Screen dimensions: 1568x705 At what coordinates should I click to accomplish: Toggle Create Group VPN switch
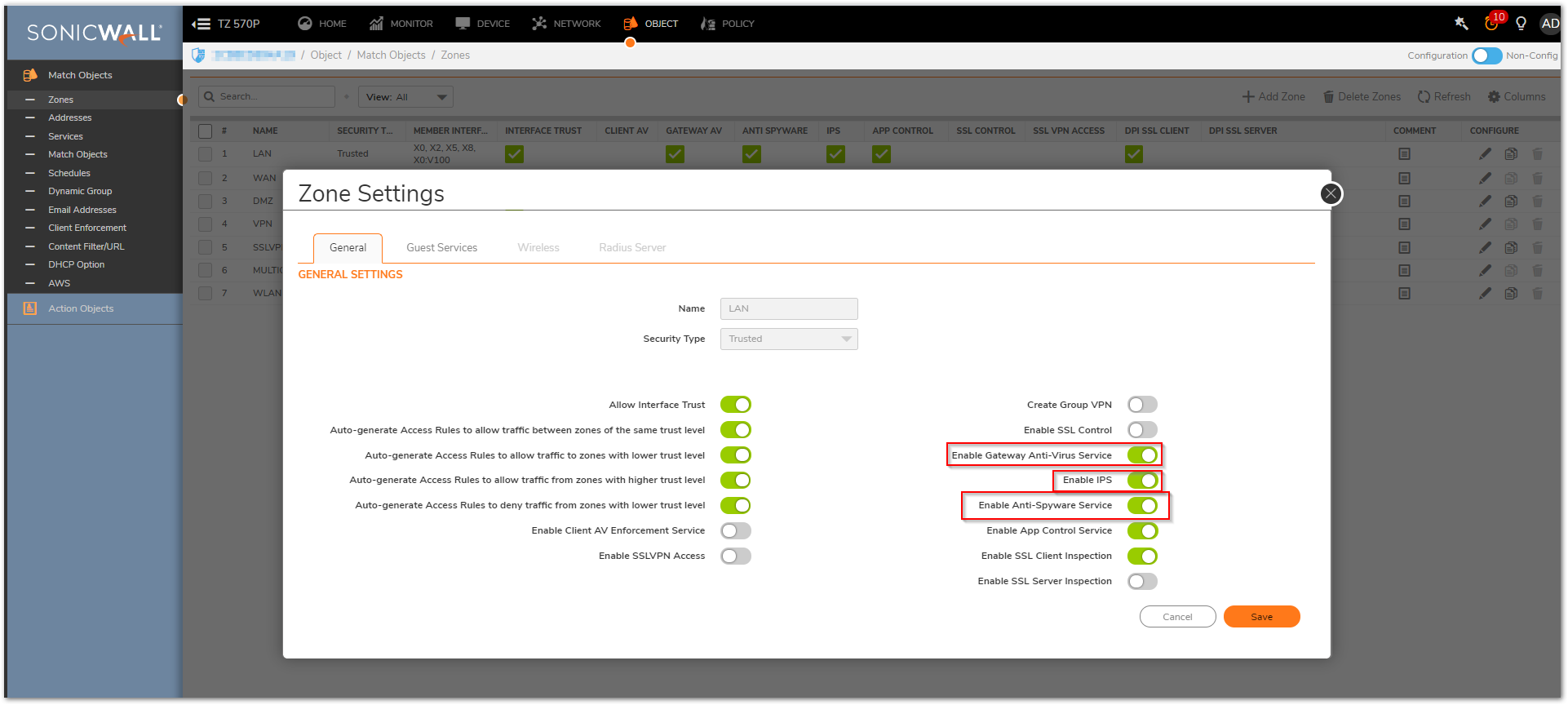[x=1142, y=405]
